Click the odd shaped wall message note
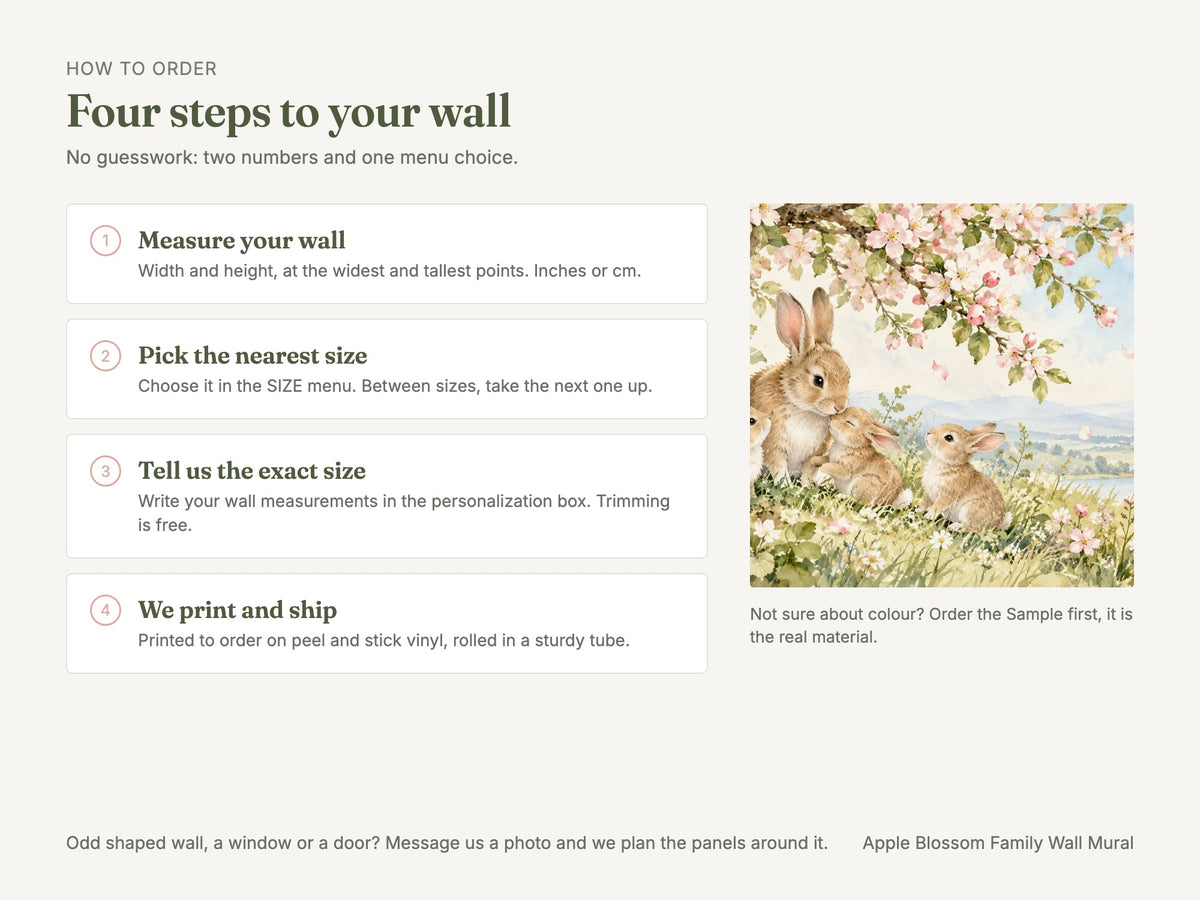This screenshot has height=900, width=1200. pos(447,843)
